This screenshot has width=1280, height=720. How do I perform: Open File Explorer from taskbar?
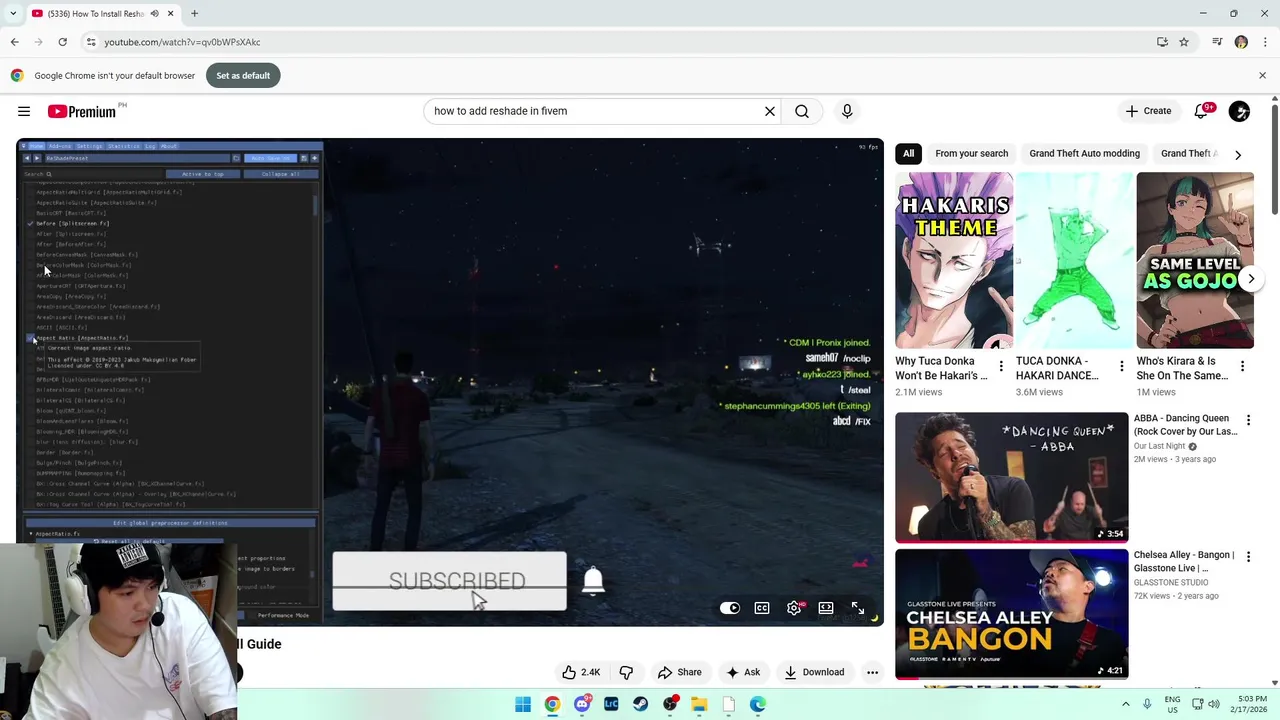[699, 704]
